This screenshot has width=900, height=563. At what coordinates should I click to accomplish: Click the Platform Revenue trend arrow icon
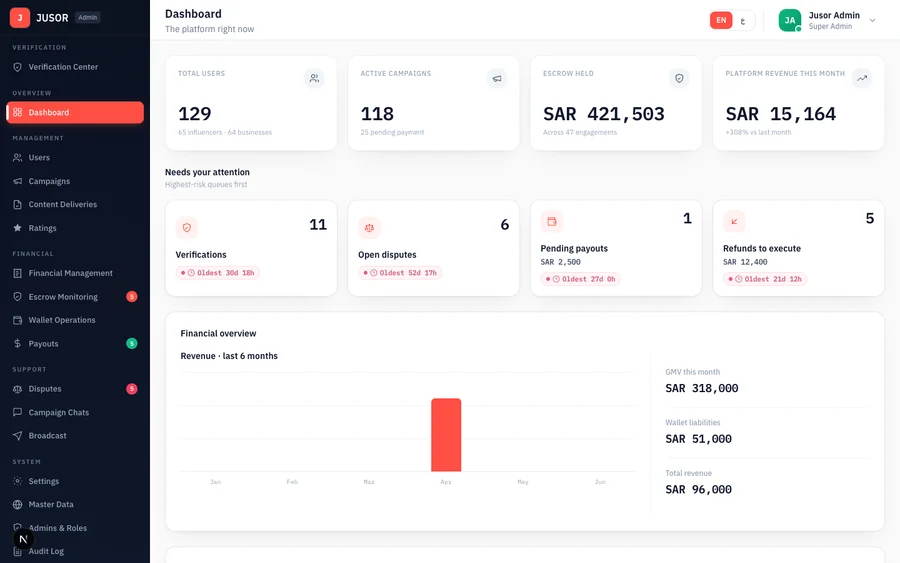(x=862, y=78)
